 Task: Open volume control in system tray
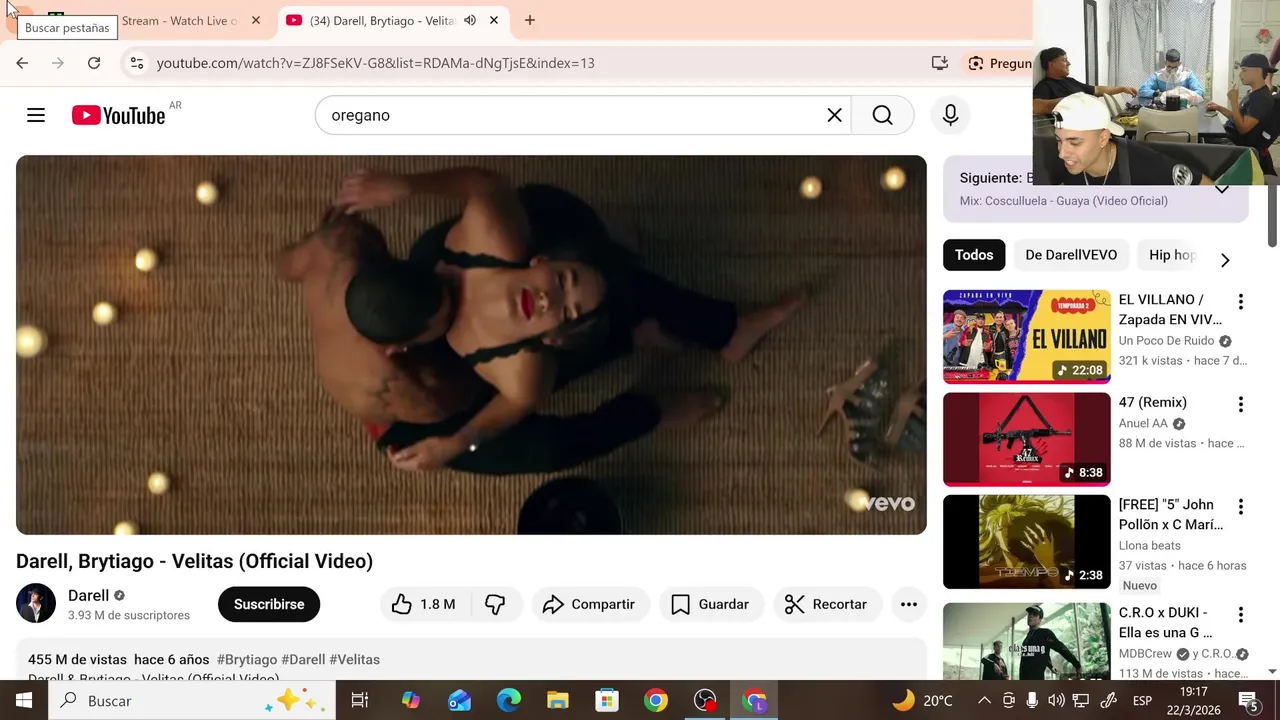pyautogui.click(x=1056, y=701)
